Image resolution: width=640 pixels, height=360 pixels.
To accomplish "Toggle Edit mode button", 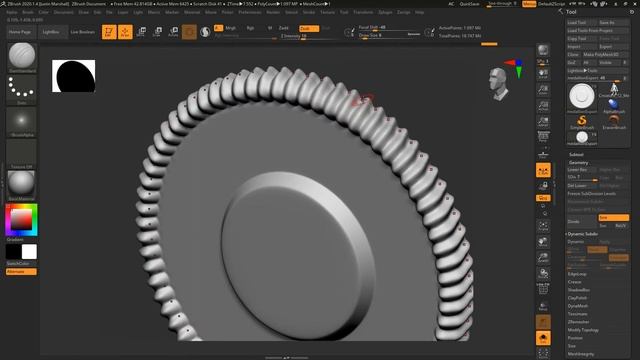I will (109, 32).
